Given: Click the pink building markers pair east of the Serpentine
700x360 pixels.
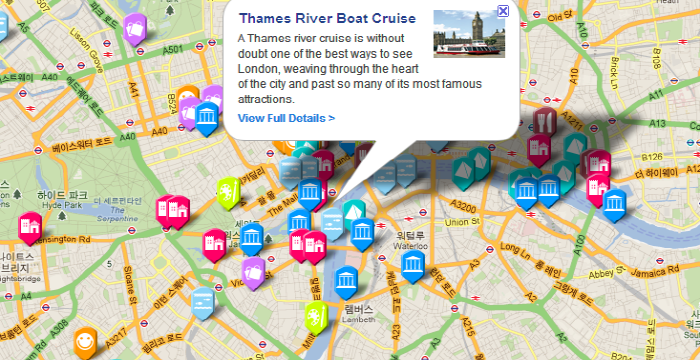Looking at the screenshot, I should click(173, 211).
